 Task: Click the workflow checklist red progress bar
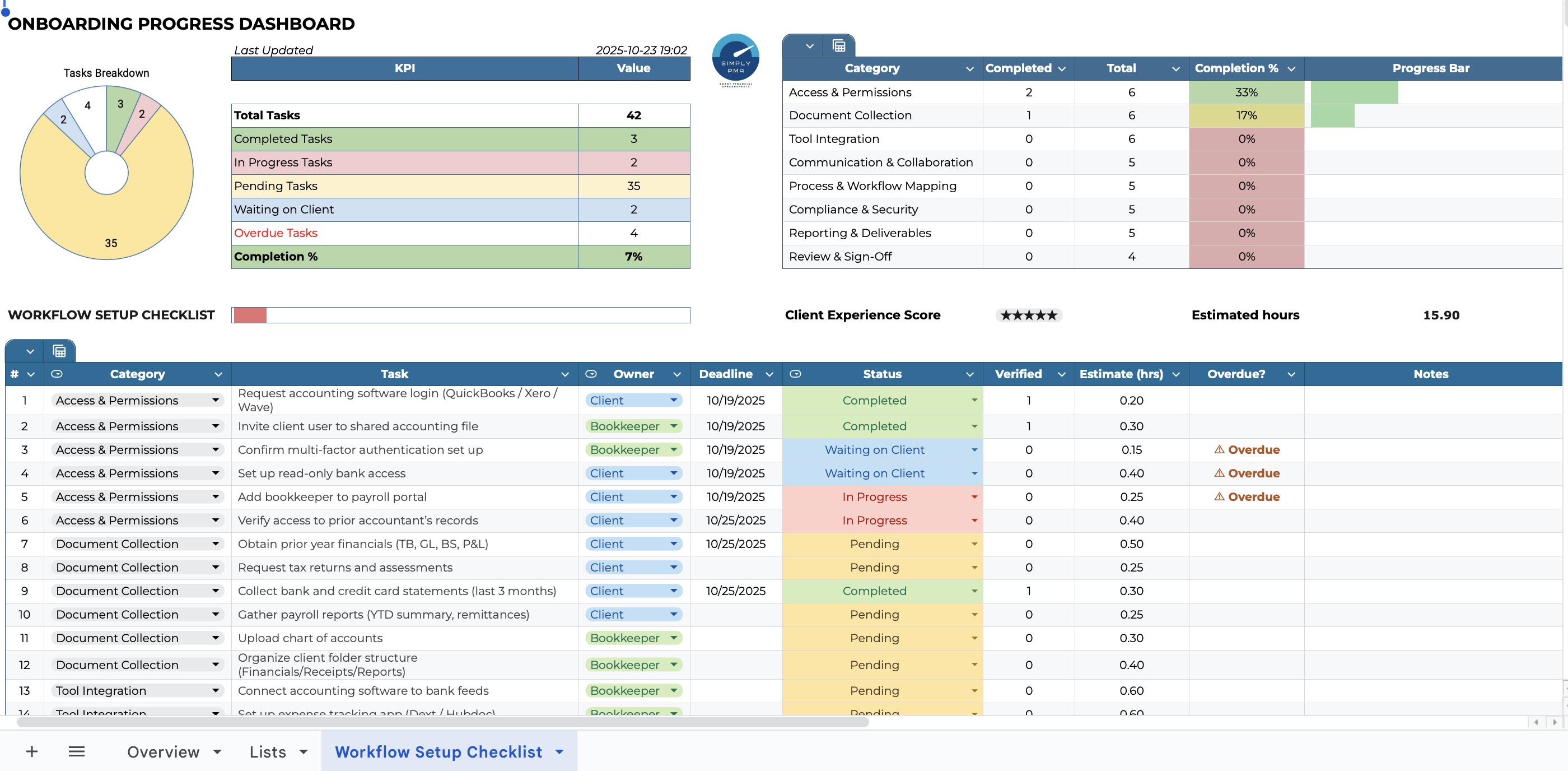point(250,315)
